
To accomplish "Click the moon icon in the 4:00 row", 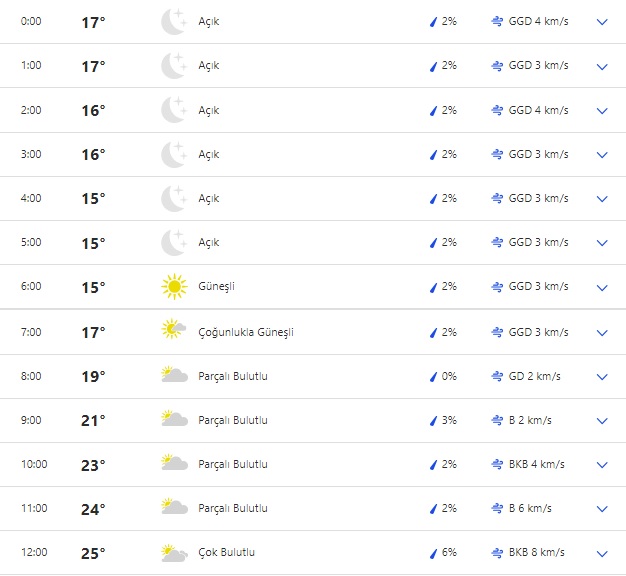I will pos(174,198).
